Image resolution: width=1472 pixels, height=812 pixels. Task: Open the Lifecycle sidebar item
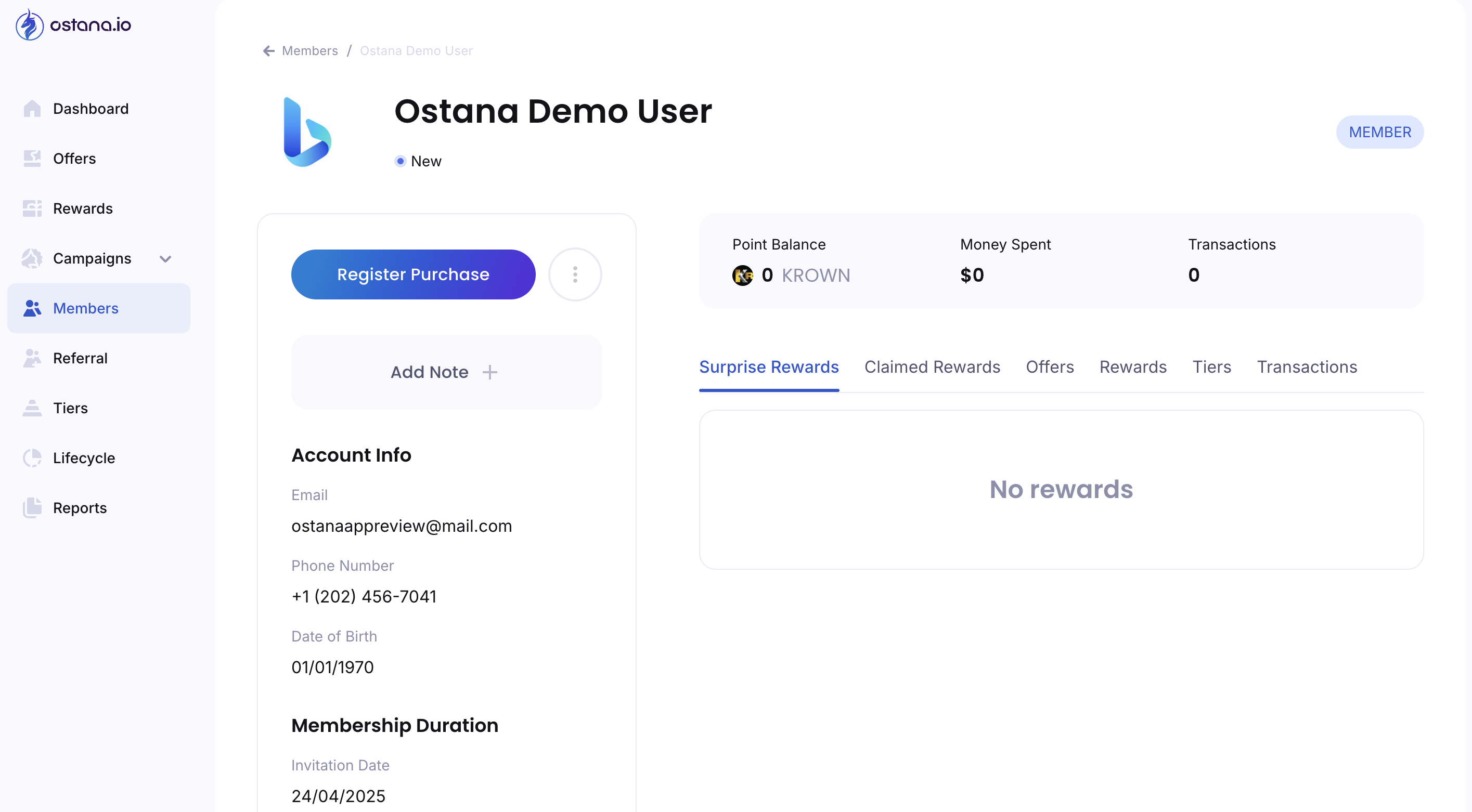pyautogui.click(x=99, y=458)
